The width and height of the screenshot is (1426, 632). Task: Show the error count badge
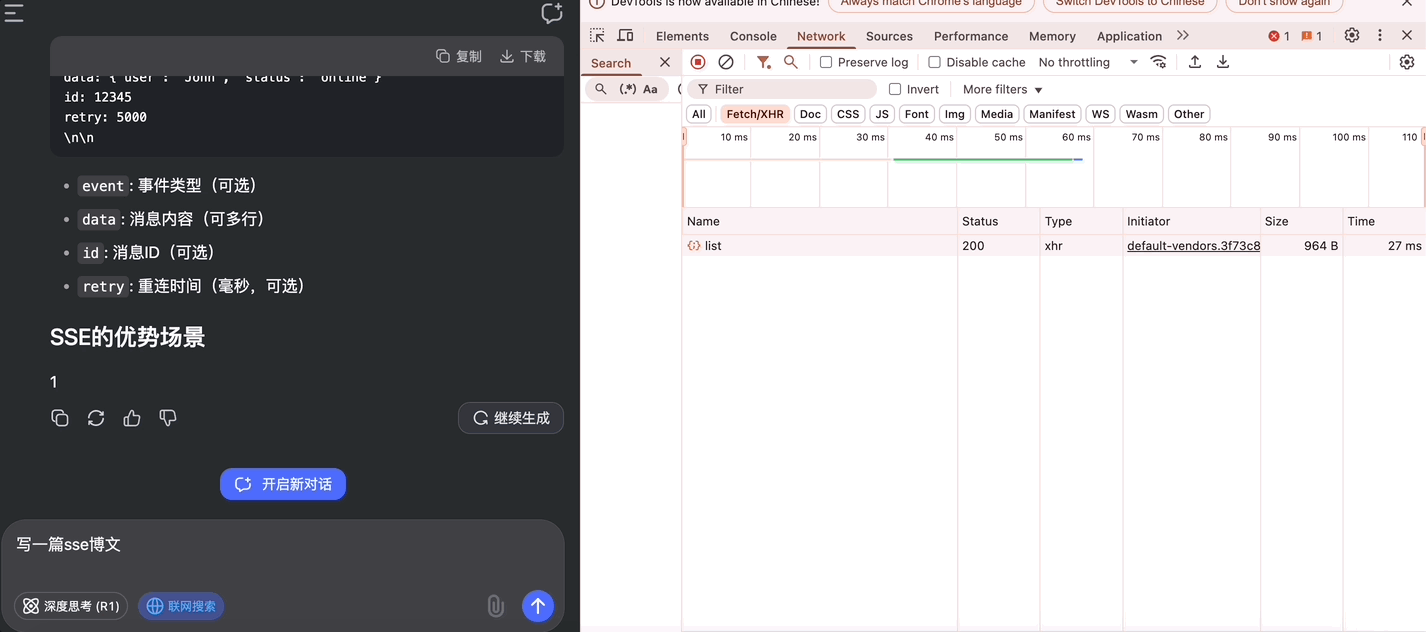[x=1279, y=36]
